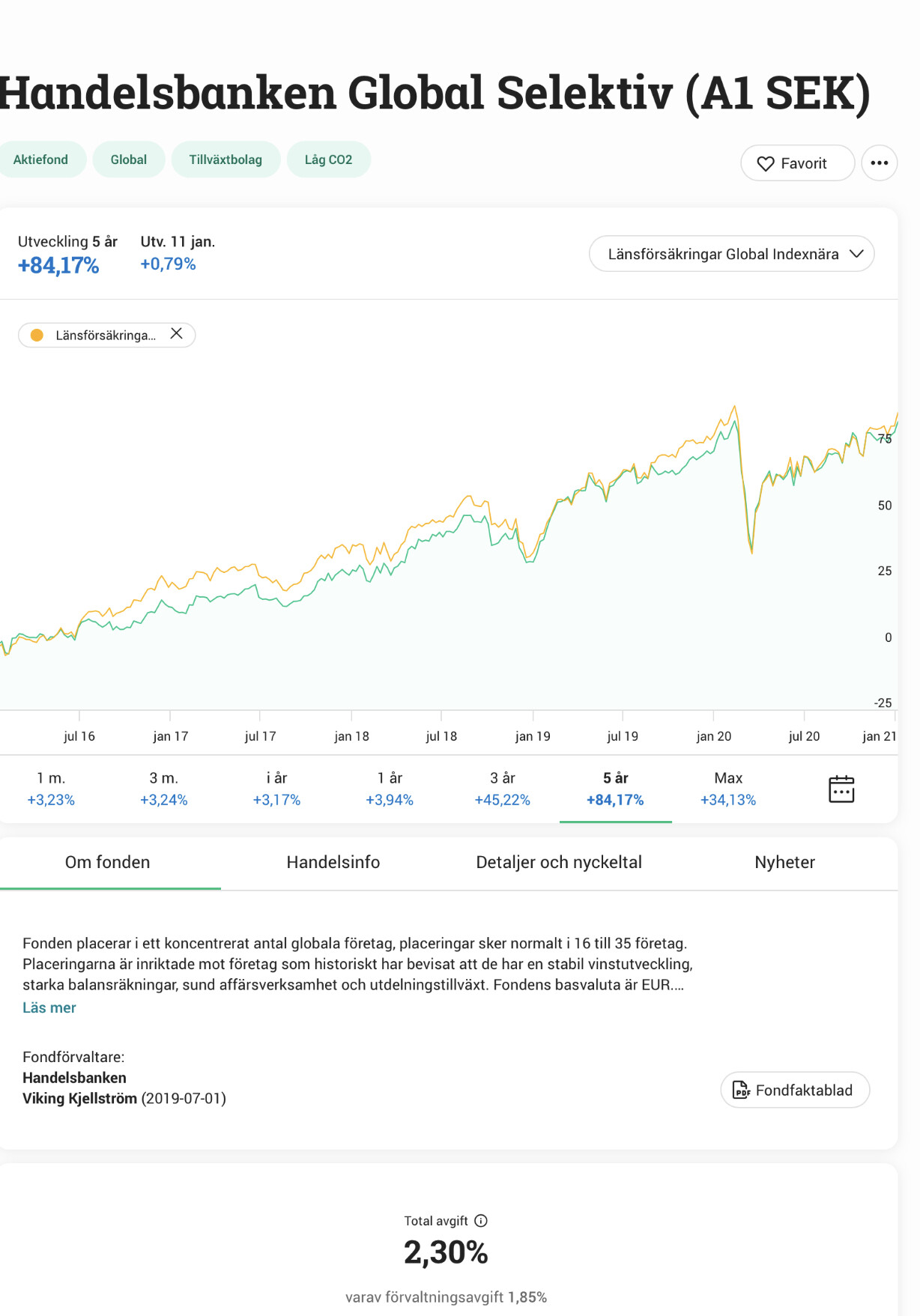Click the PDF icon on Fondfaktablad
Viewport: 920px width, 1316px height.
pyautogui.click(x=740, y=1090)
